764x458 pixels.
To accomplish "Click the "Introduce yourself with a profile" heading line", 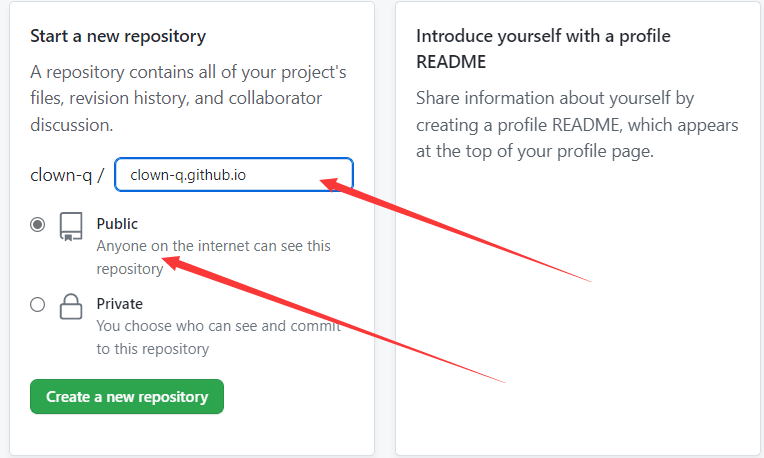I will (543, 36).
